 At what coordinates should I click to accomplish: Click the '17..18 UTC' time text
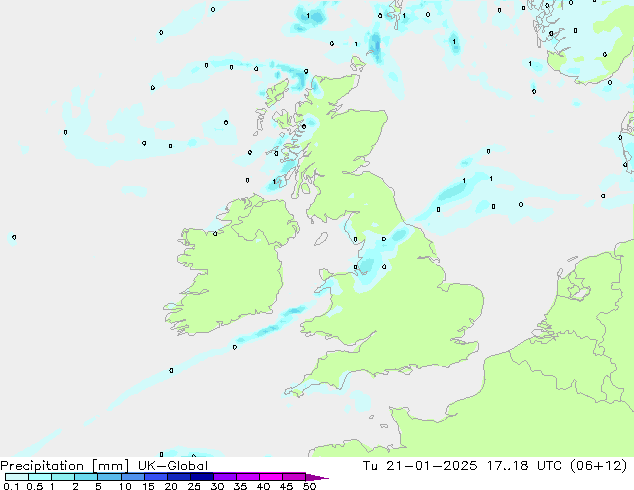click(x=524, y=466)
